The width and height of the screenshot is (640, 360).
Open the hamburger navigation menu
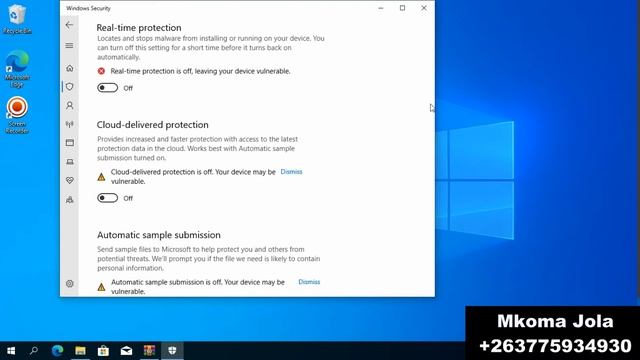[69, 45]
